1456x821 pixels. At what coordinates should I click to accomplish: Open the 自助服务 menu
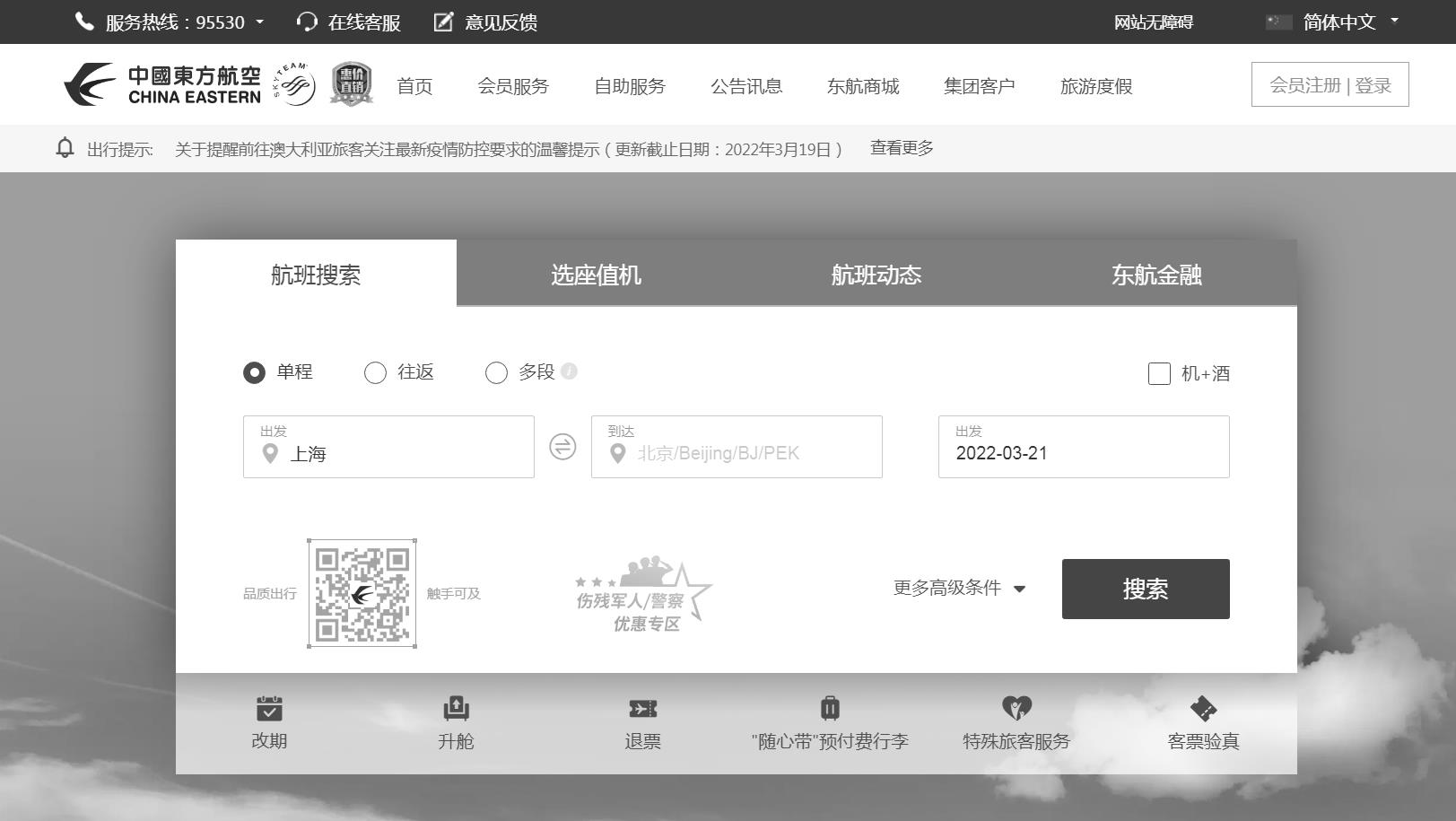click(x=630, y=86)
